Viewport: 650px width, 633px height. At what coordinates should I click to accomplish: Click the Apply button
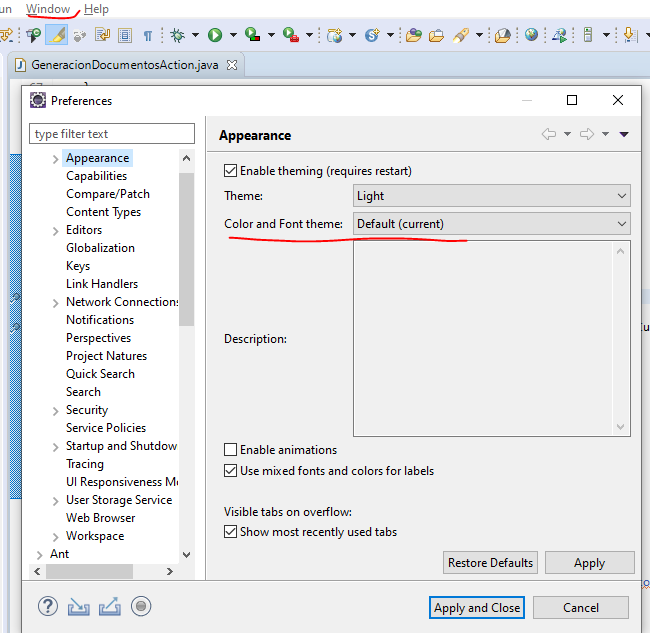coord(589,563)
